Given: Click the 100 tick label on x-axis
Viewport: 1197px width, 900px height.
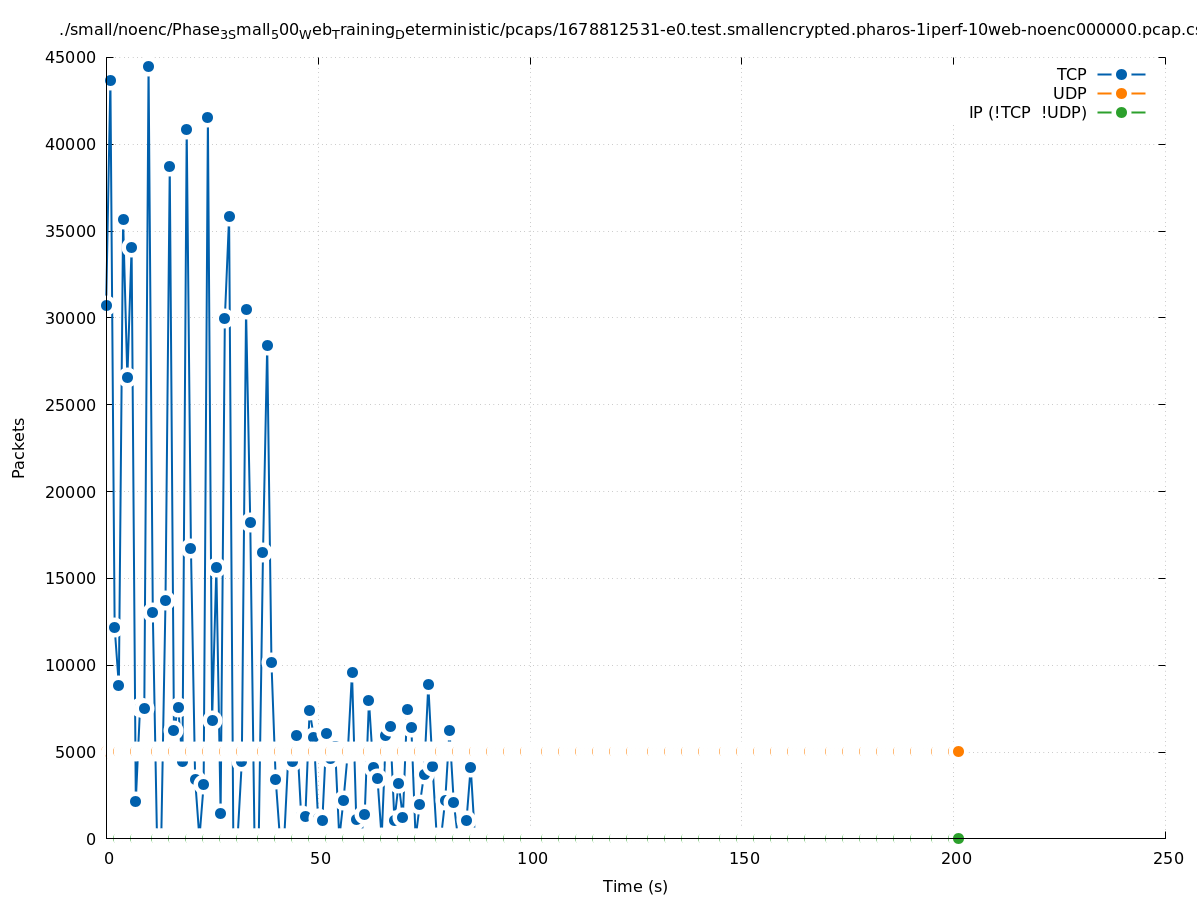Looking at the screenshot, I should (532, 859).
